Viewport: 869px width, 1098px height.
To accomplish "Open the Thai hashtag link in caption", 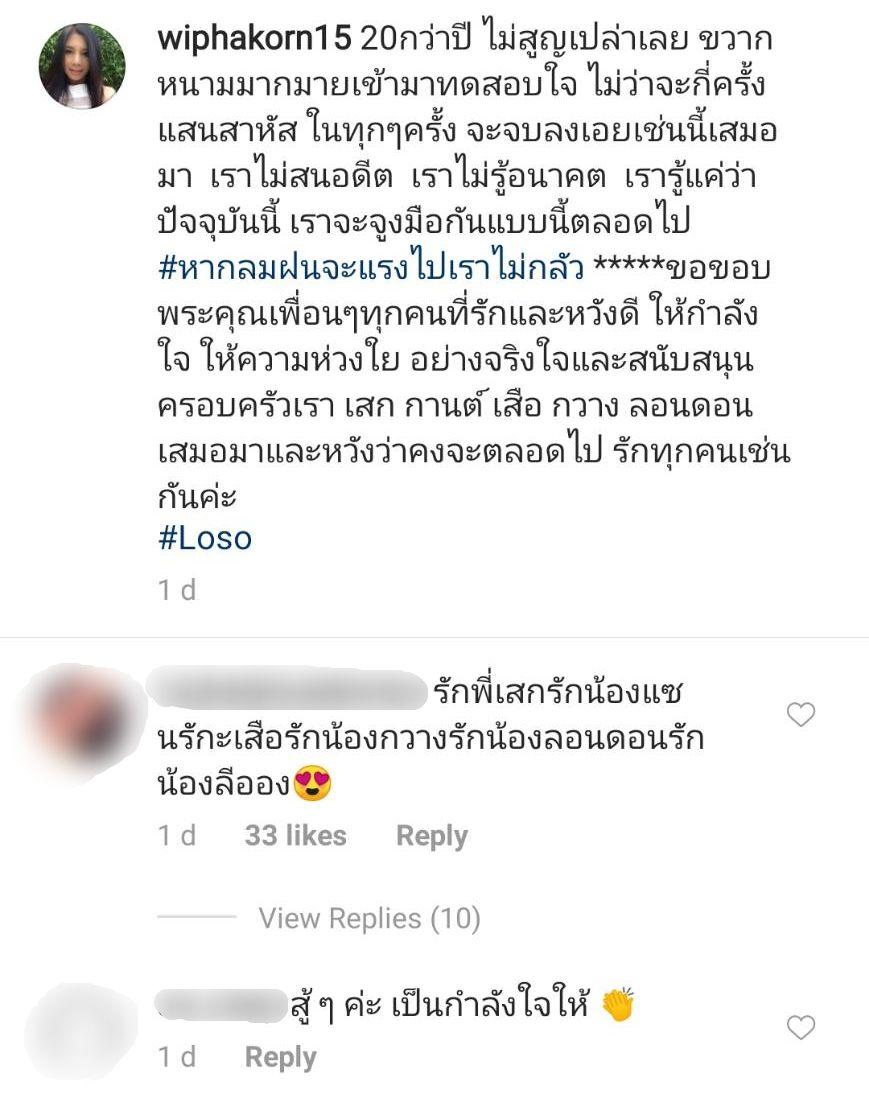I will [371, 269].
